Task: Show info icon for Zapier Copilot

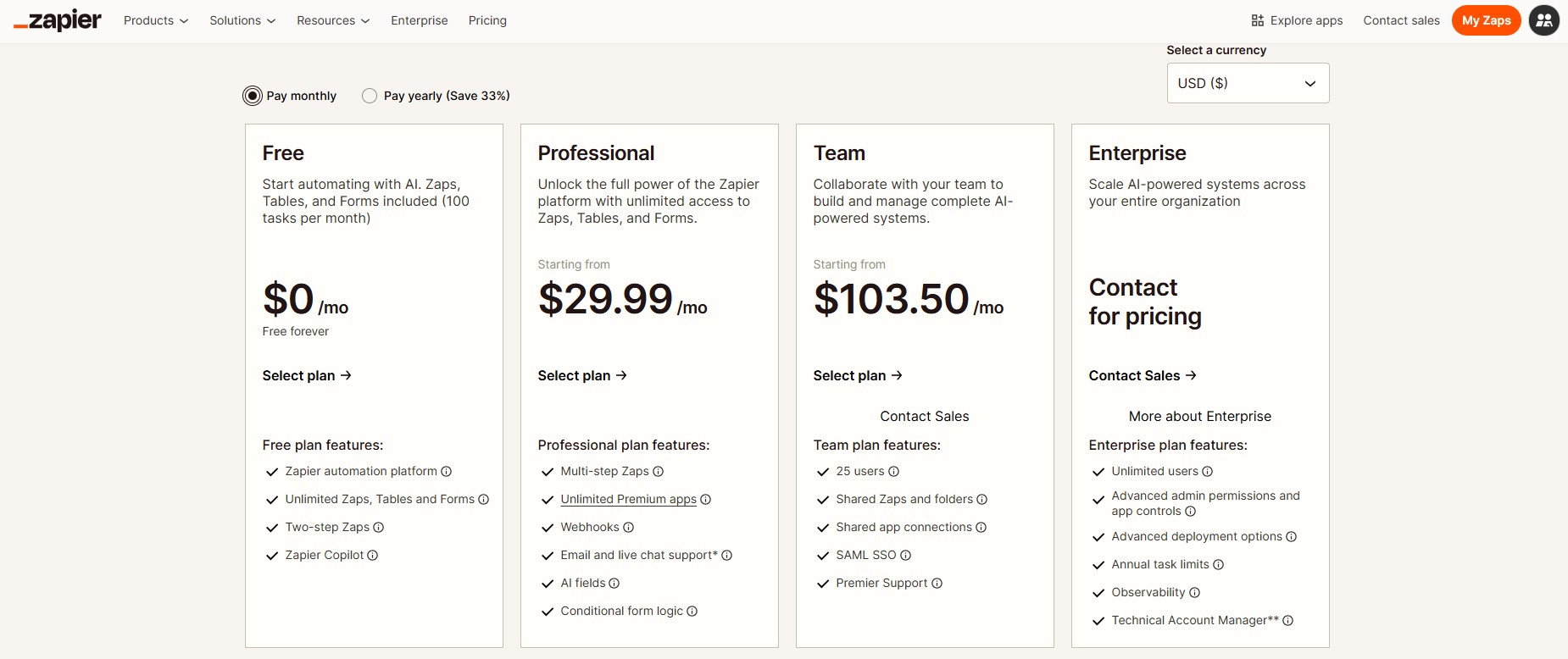Action: click(373, 556)
